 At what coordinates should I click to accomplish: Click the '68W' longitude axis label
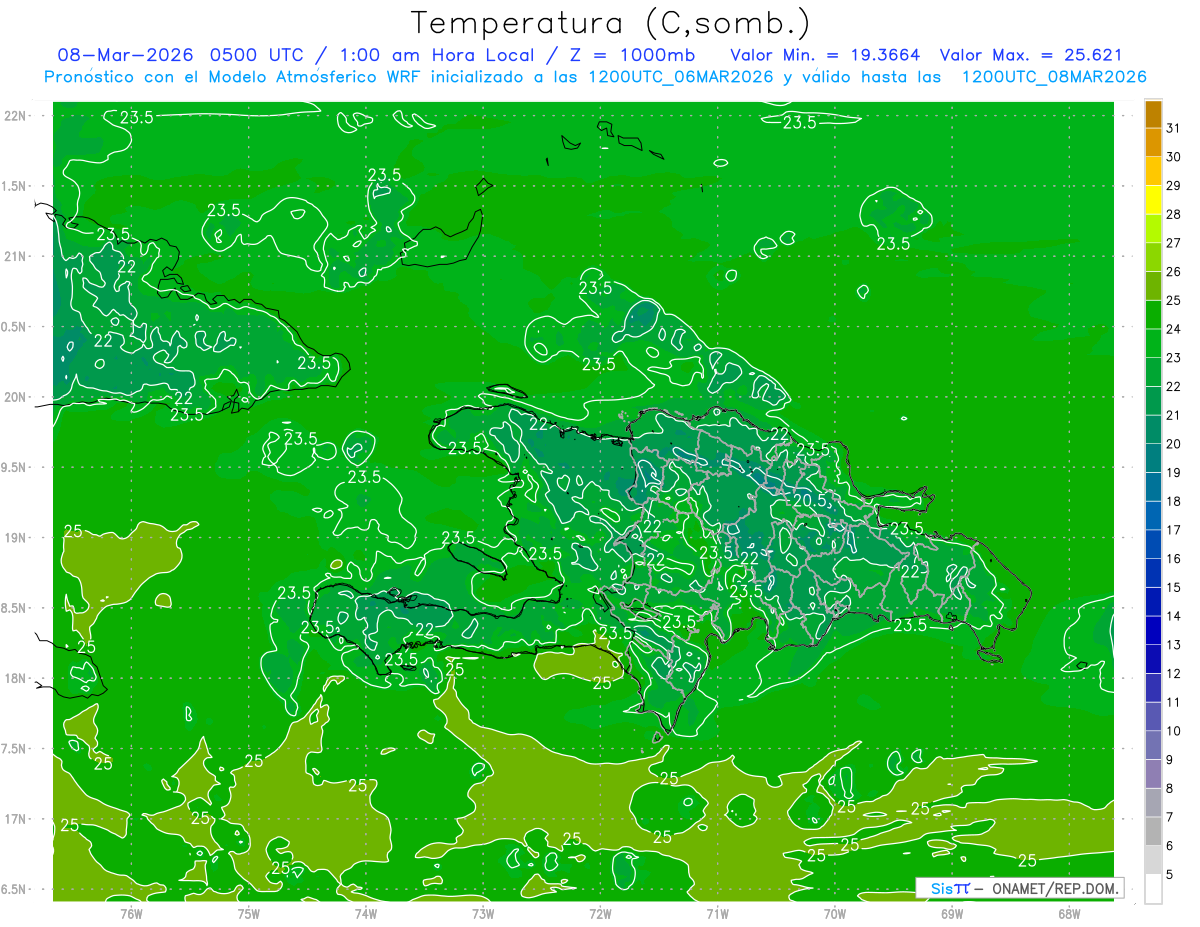click(x=1069, y=914)
